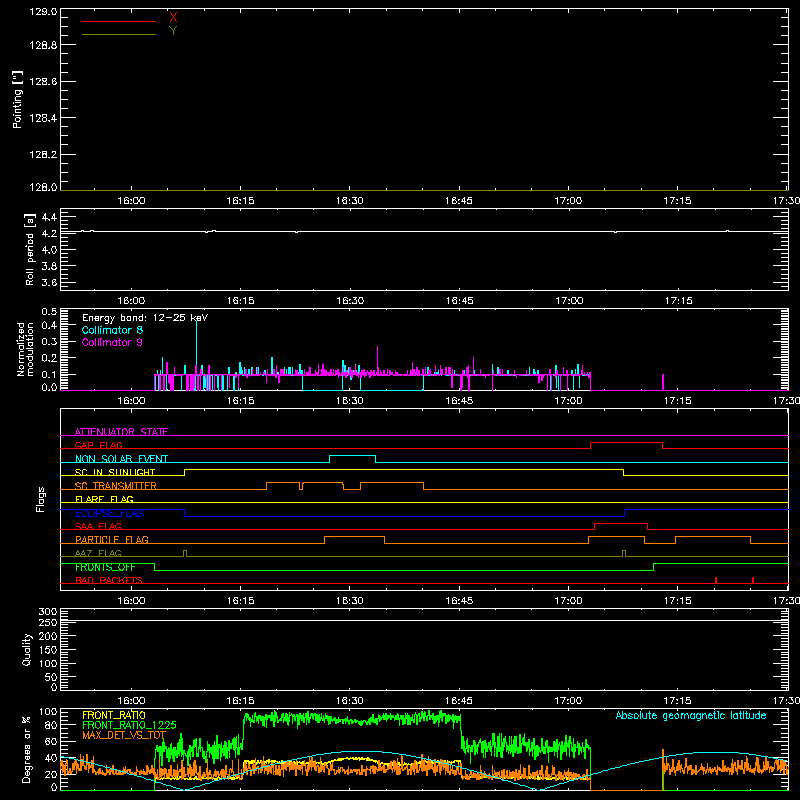The width and height of the screenshot is (800, 800).
Task: Click the raised red SAA_FLAG segment
Action: tap(621, 523)
